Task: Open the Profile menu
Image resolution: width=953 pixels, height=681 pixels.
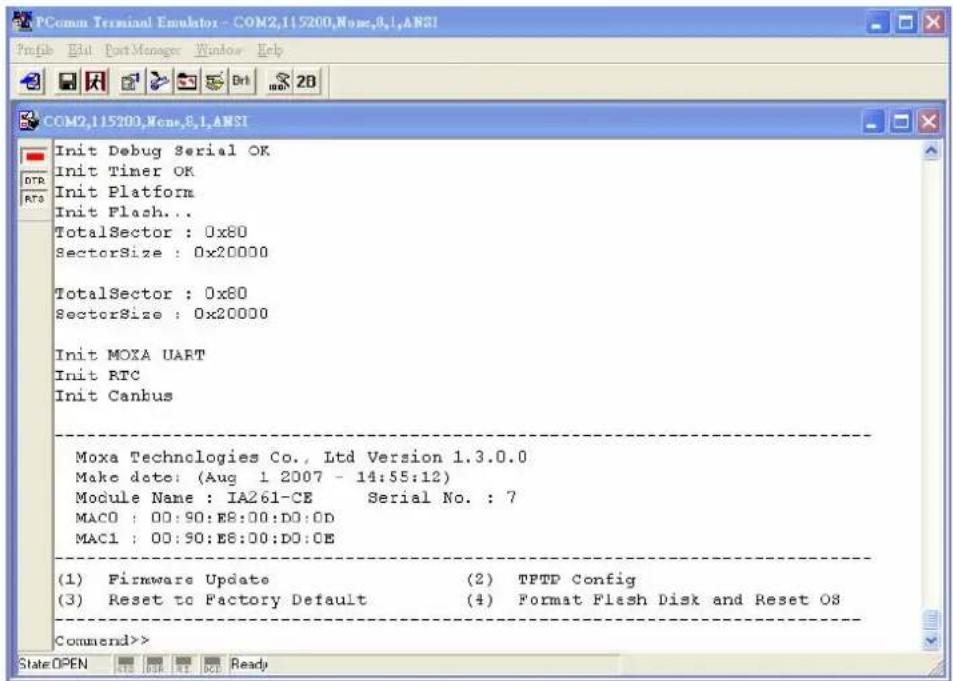Action: pos(34,52)
